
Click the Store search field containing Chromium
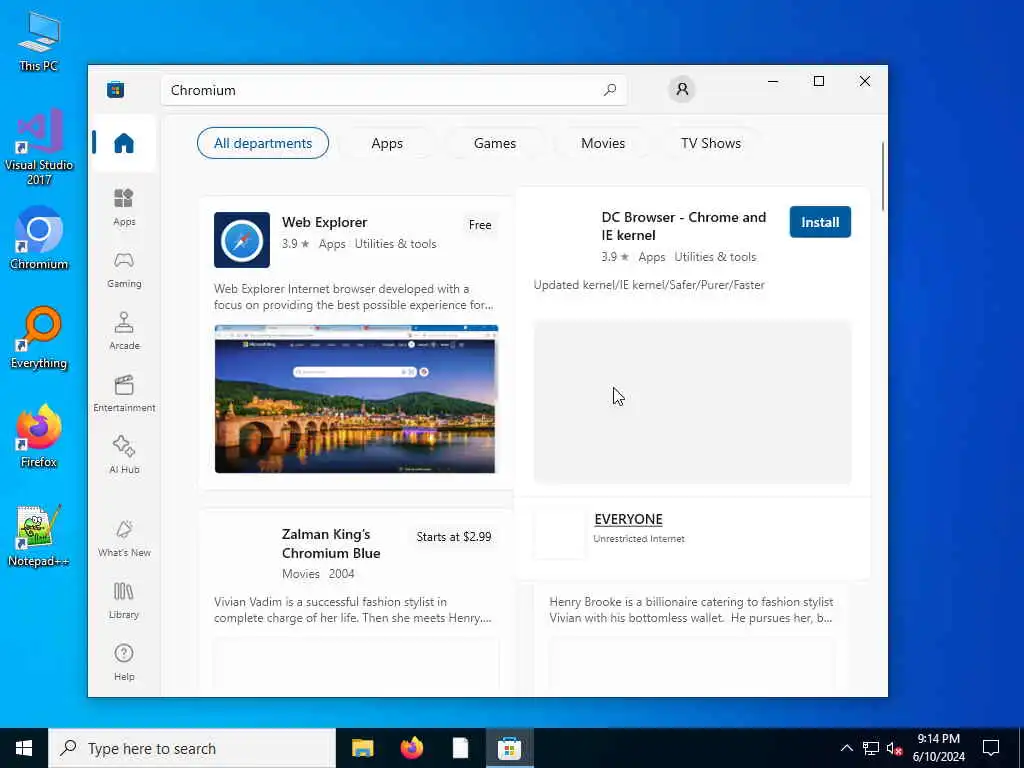pos(394,90)
